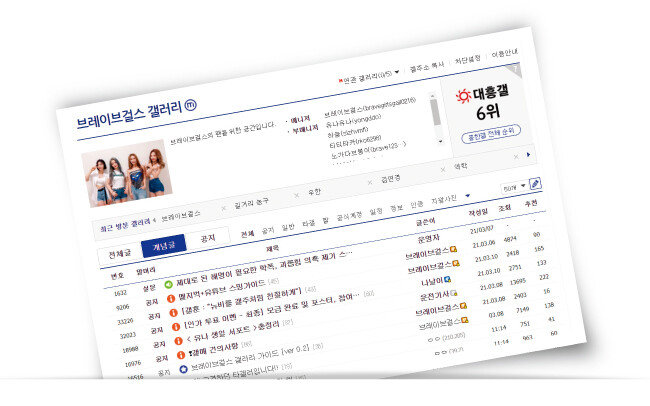
Task: Open post starting '제대로 된 해명이 필요한 학폭'
Action: coord(264,268)
